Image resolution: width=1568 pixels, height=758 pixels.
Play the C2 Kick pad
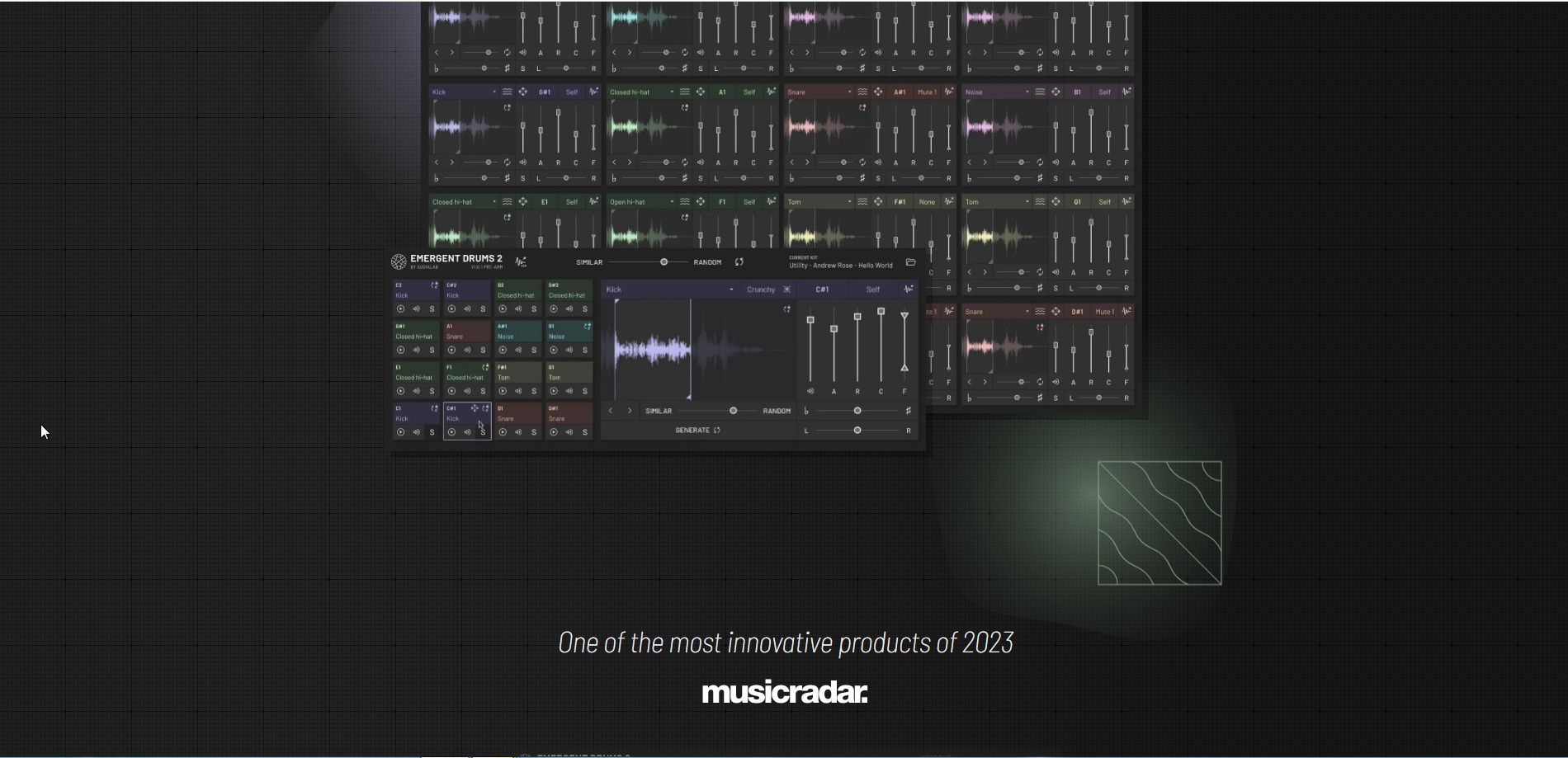(400, 309)
